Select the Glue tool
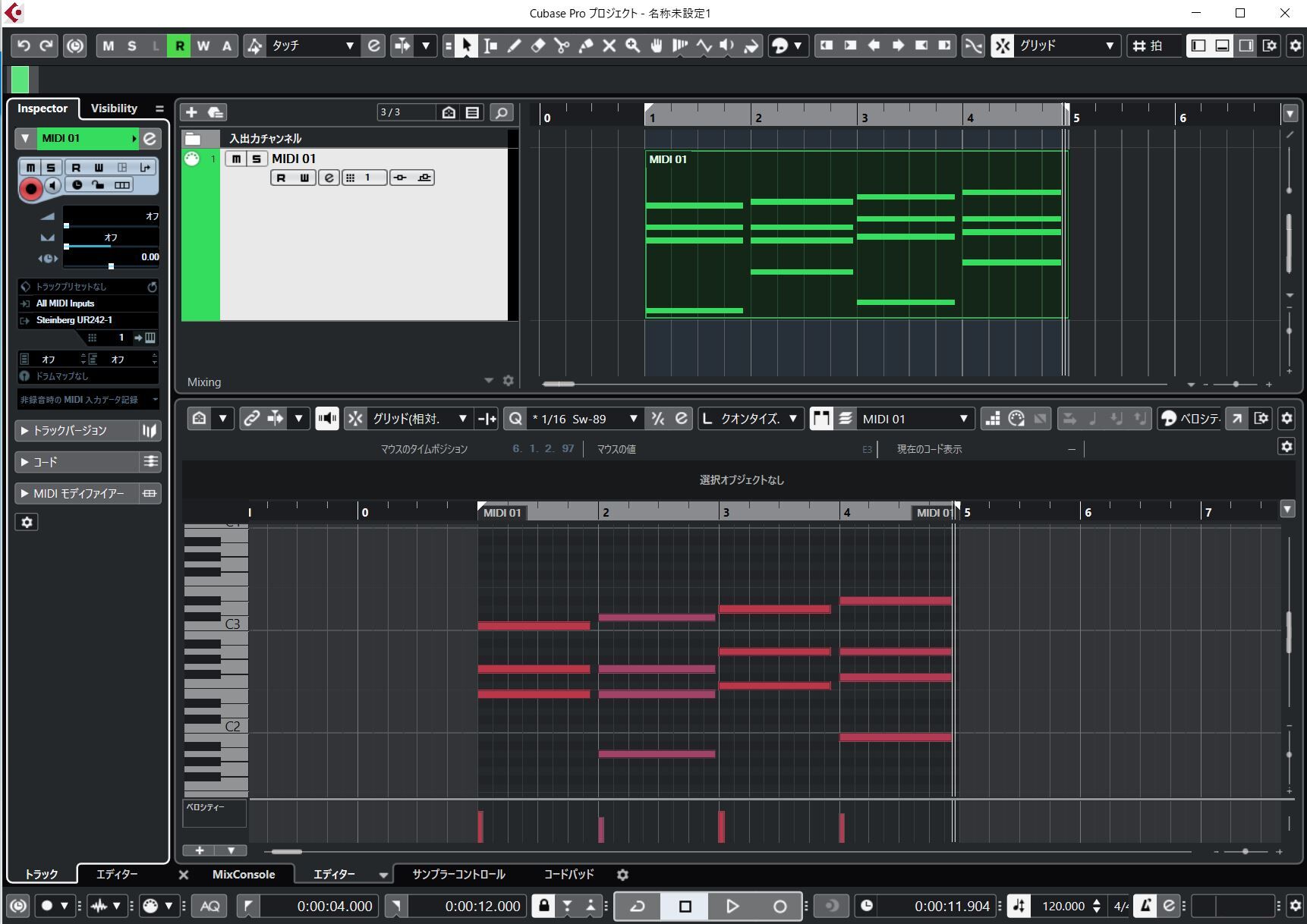Viewport: 1307px width, 924px height. [585, 46]
